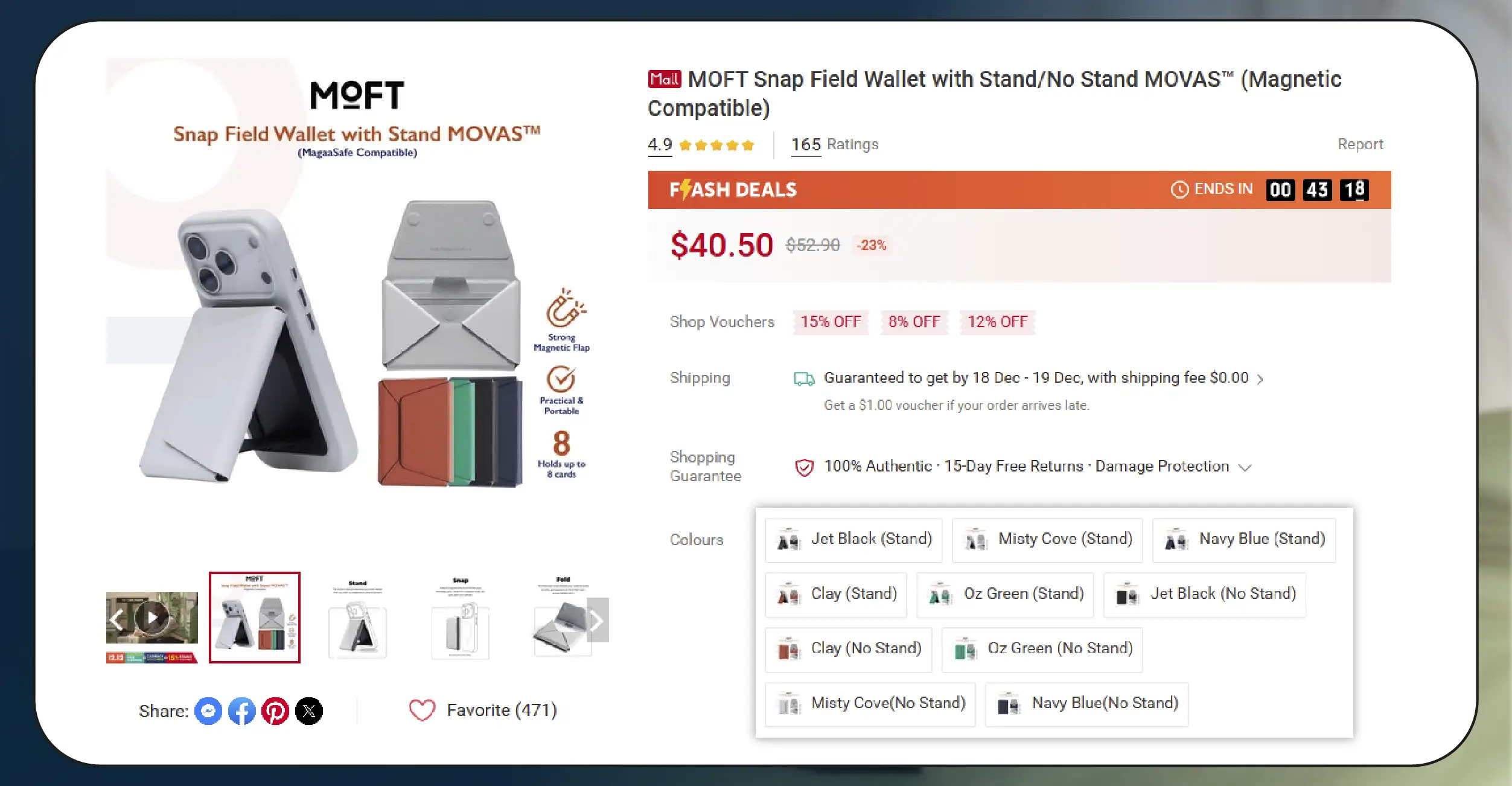Image resolution: width=1512 pixels, height=786 pixels.
Task: Share product on Facebook
Action: pos(242,711)
